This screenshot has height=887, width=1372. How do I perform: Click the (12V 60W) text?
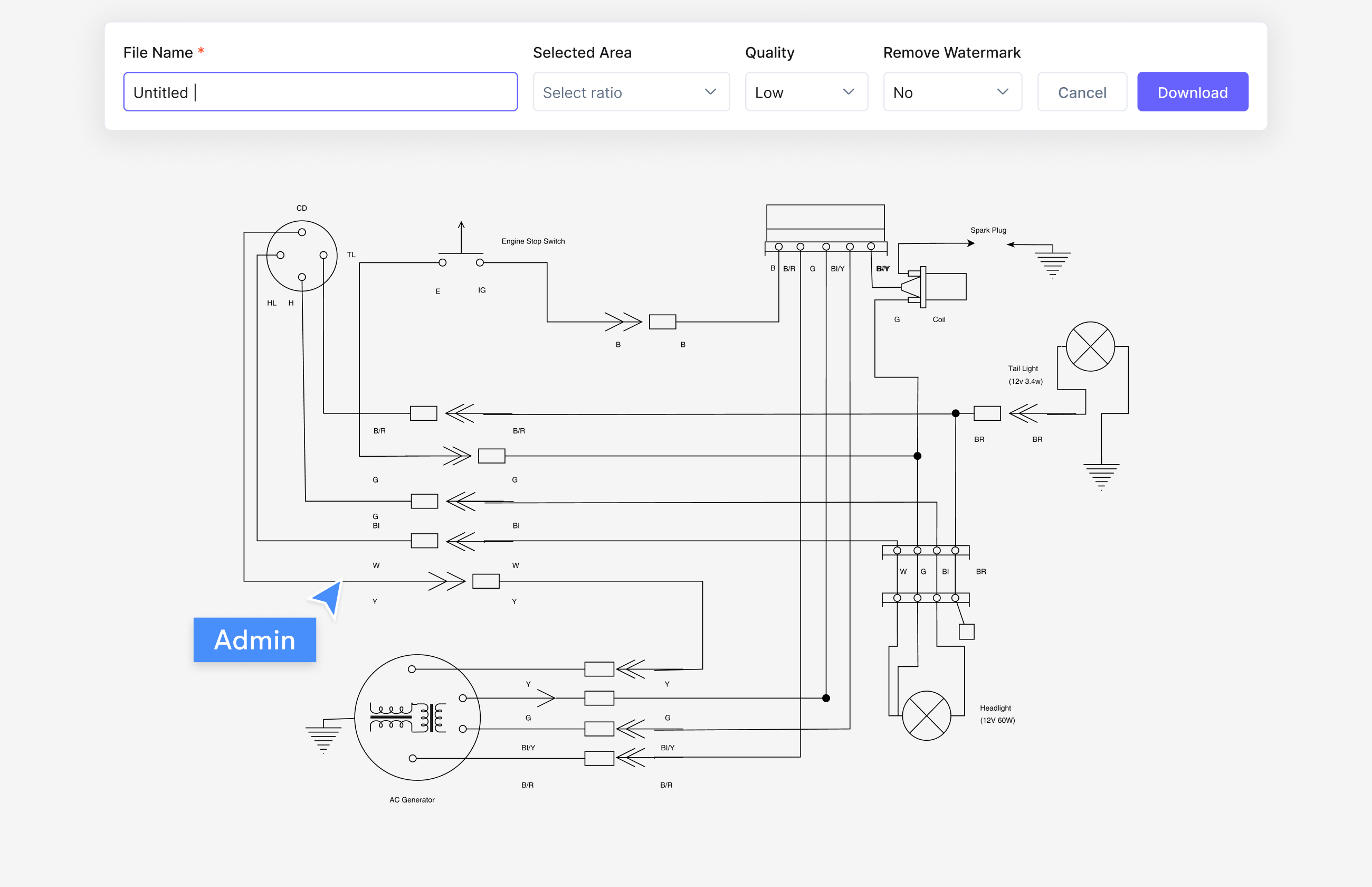[997, 721]
